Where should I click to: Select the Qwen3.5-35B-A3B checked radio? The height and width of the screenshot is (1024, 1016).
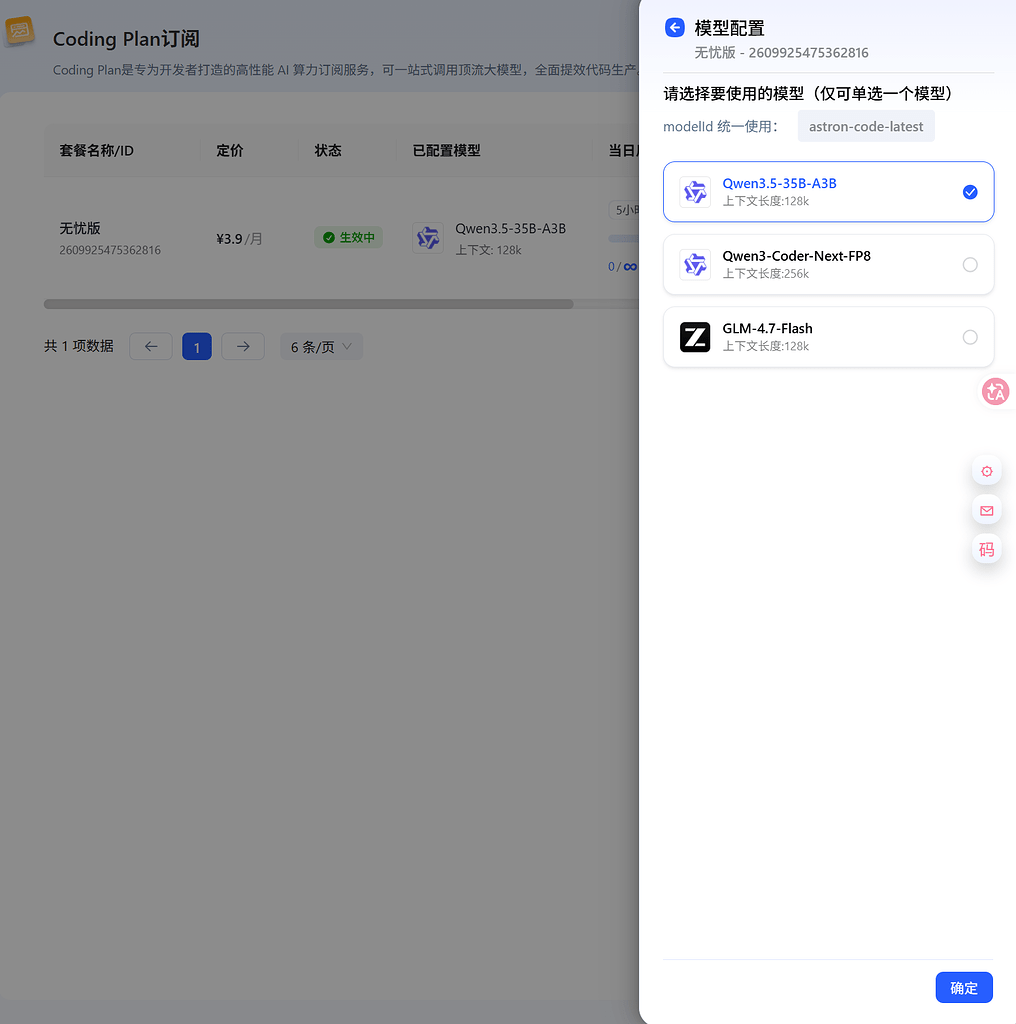(970, 192)
